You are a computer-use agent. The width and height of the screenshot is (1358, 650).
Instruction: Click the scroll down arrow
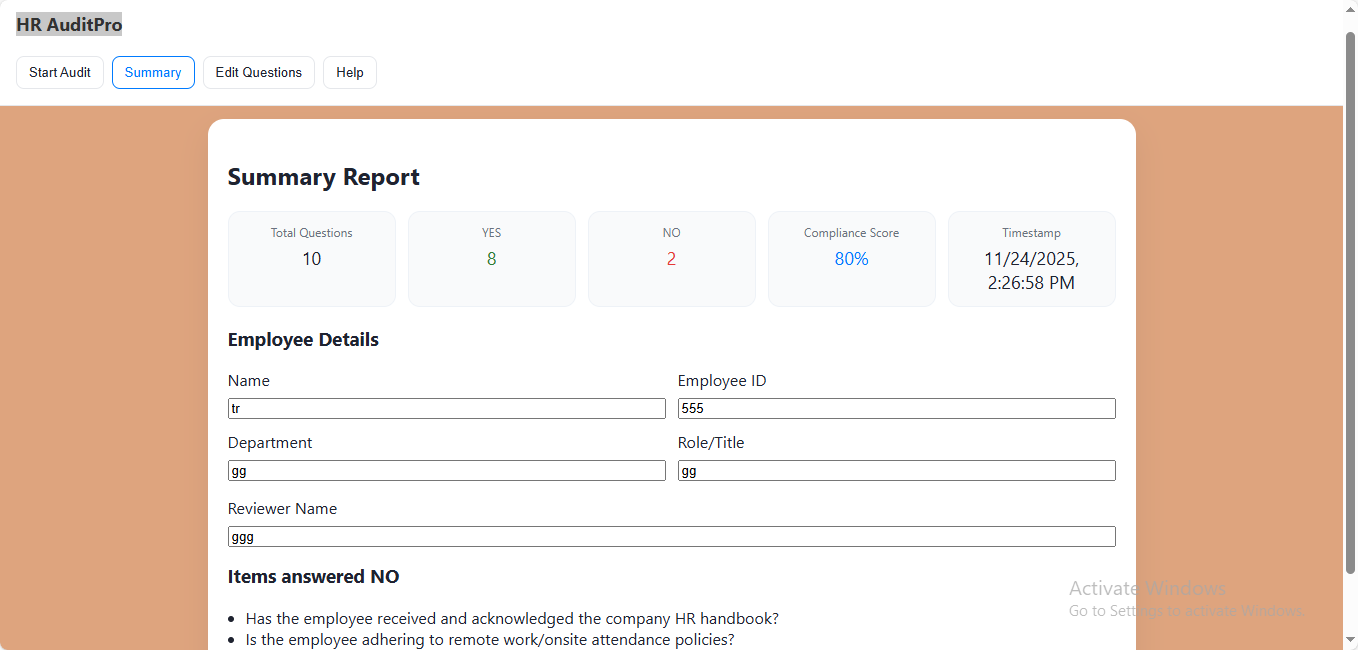(x=1350, y=641)
